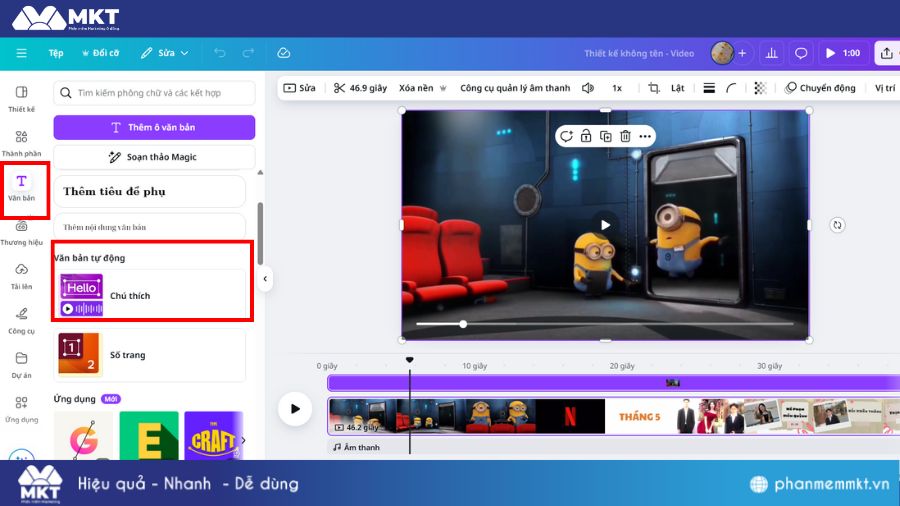Click the refresh comment icon on video
This screenshot has height=506, width=900.
point(566,136)
